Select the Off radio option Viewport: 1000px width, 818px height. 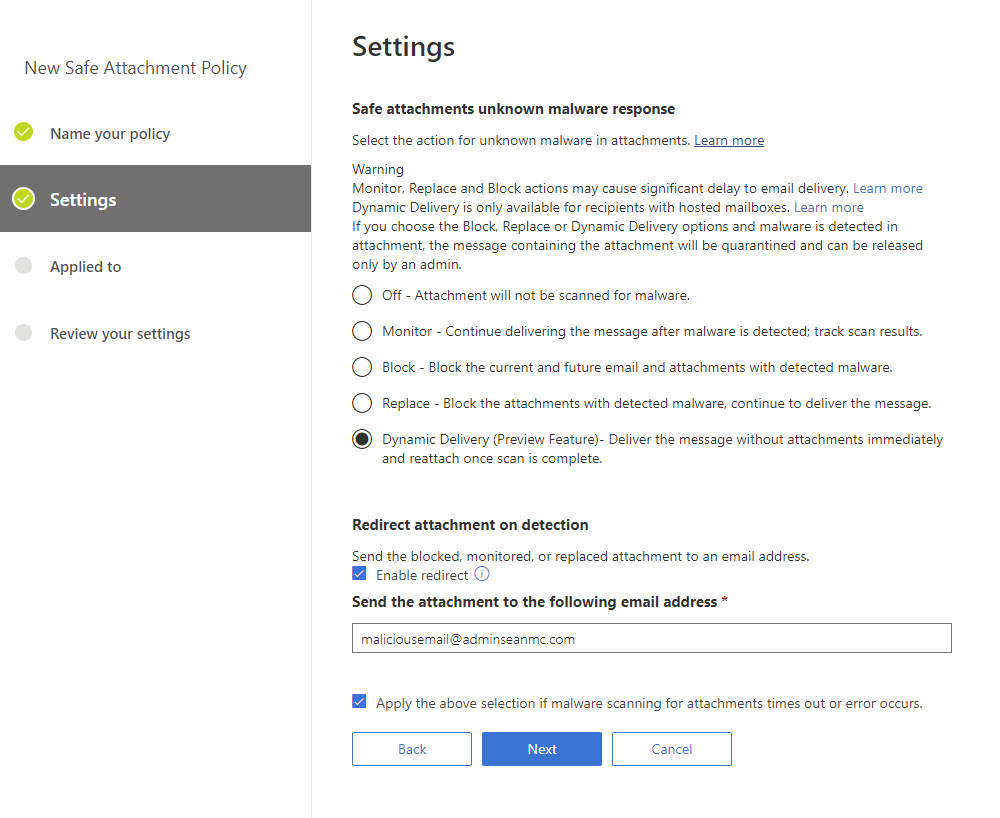(x=362, y=295)
